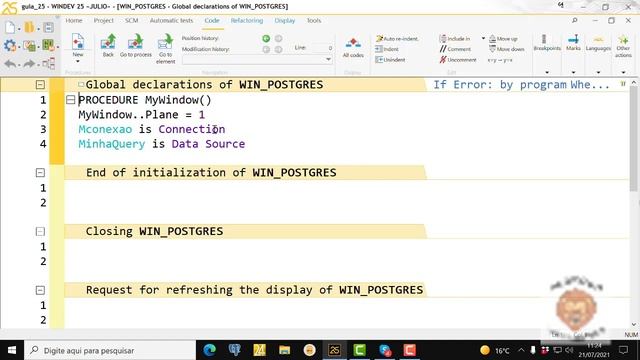This screenshot has width=640, height=360.
Task: Collapse the Closing WIN_POSTGRES section
Action: (x=40, y=231)
